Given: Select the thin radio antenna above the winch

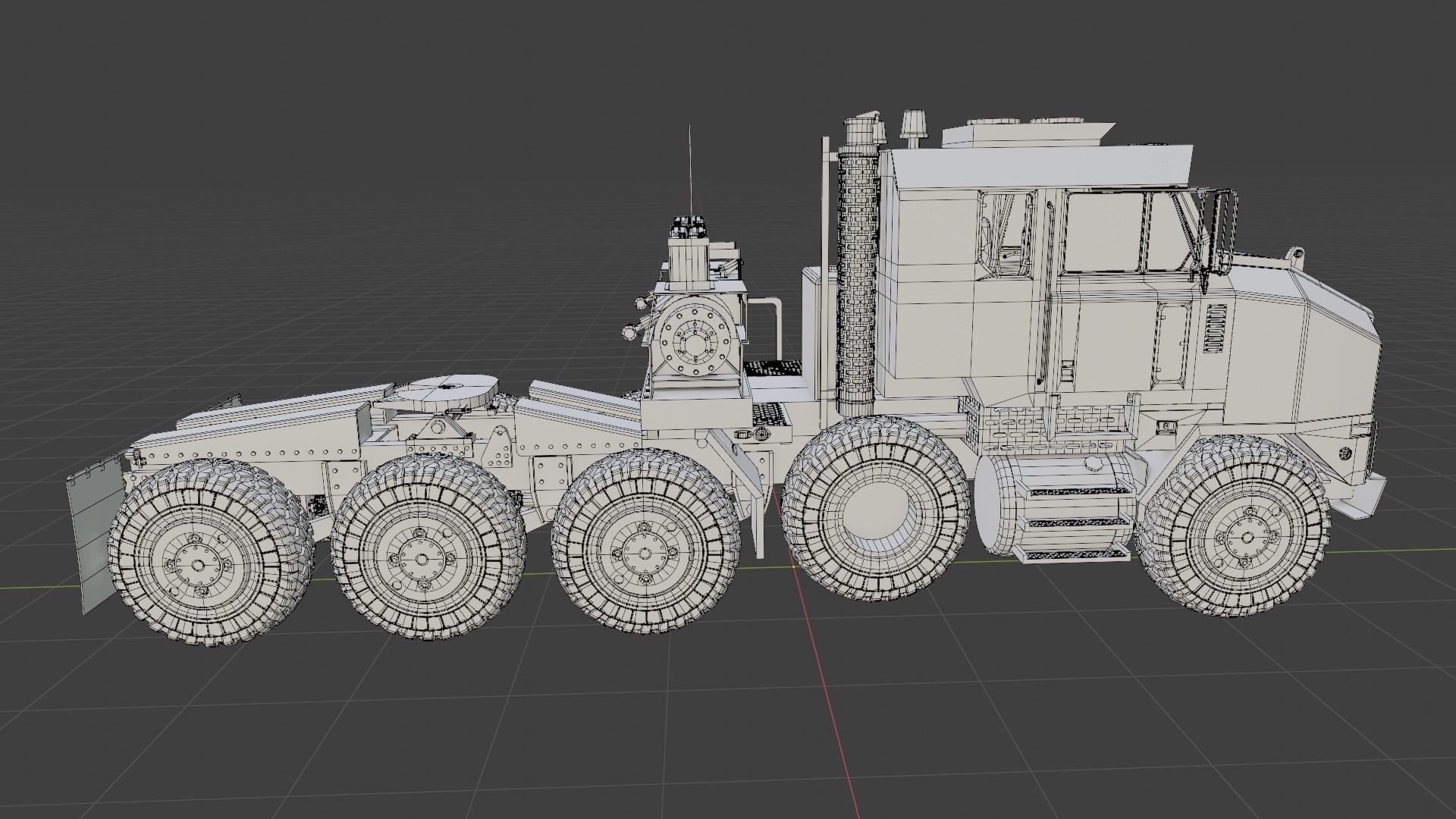Looking at the screenshot, I should (x=690, y=172).
